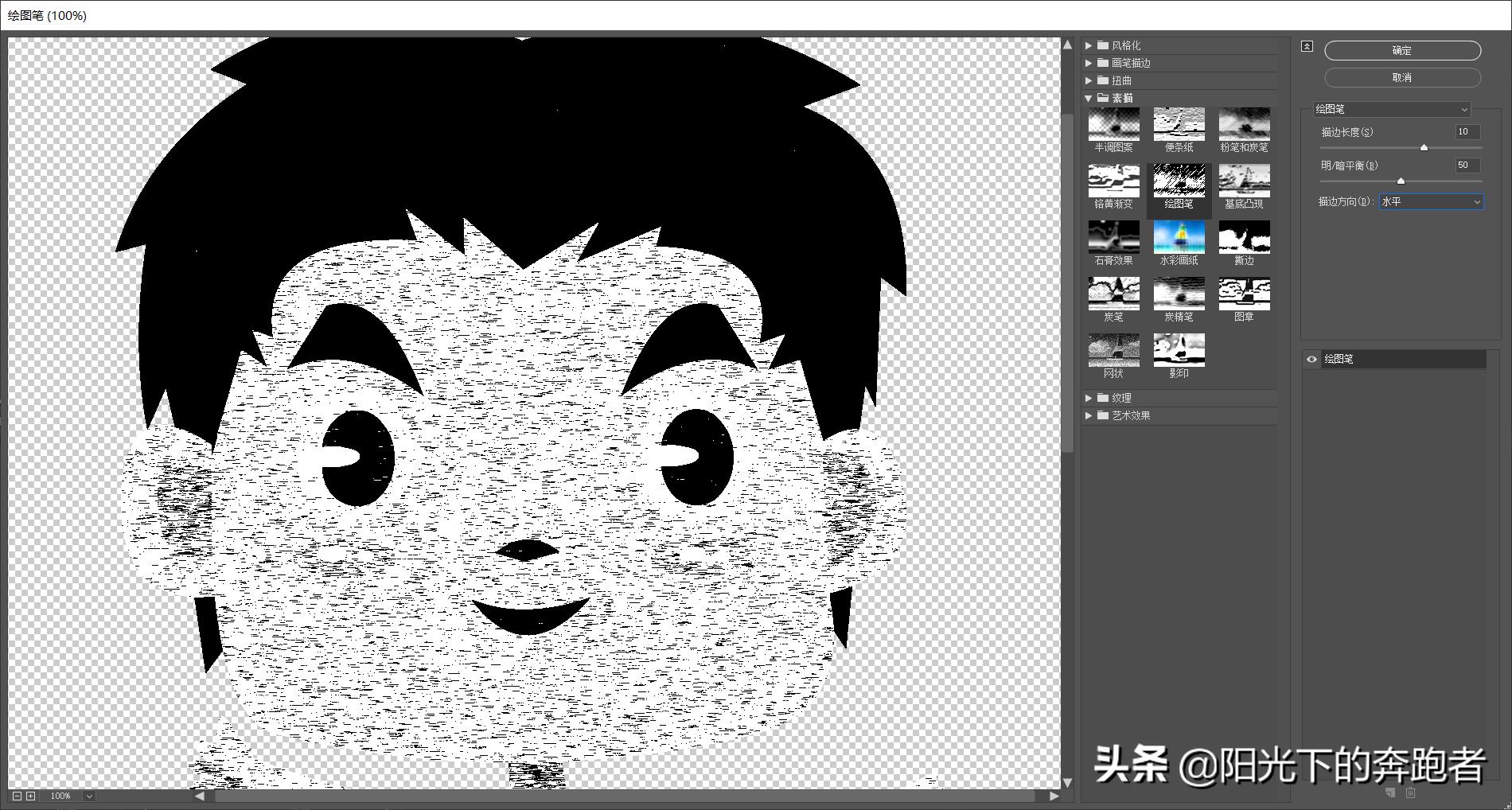
Task: Select the 图章 filter
Action: pyautogui.click(x=1244, y=294)
